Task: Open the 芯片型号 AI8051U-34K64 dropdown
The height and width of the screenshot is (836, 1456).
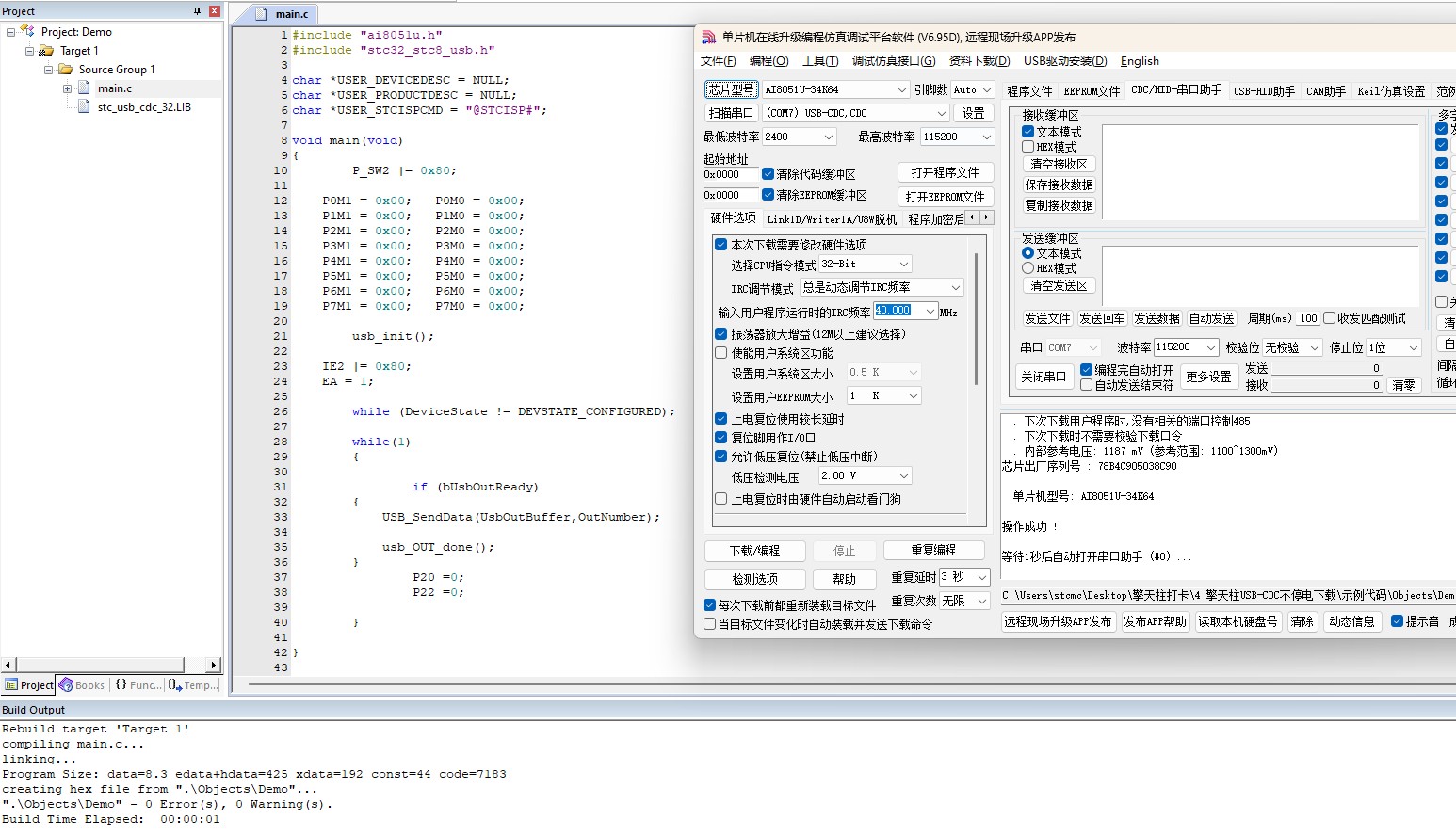Action: pyautogui.click(x=901, y=89)
